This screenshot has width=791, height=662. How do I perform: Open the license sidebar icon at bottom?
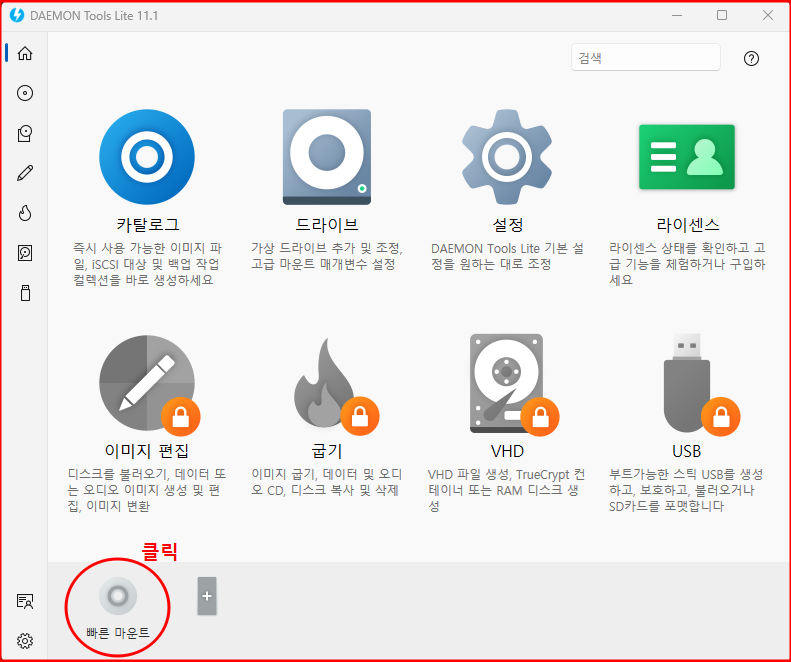click(x=25, y=601)
